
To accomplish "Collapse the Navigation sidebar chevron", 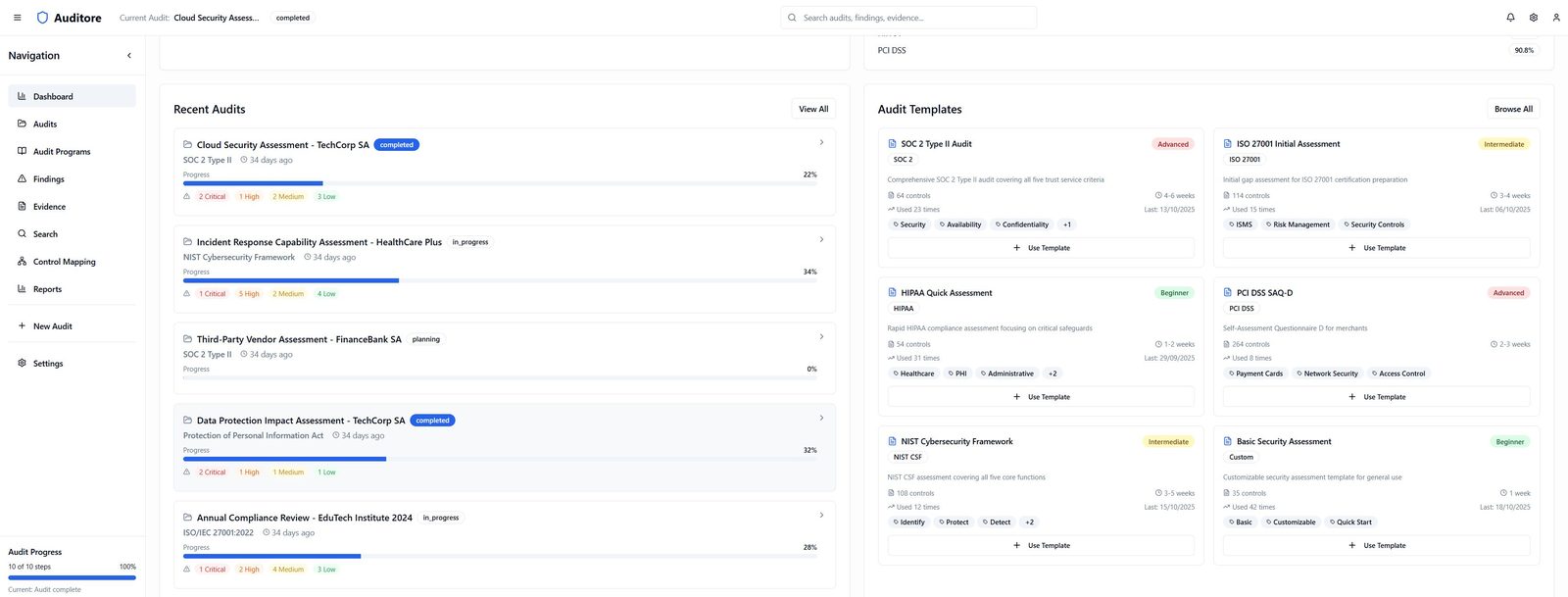I will point(129,56).
